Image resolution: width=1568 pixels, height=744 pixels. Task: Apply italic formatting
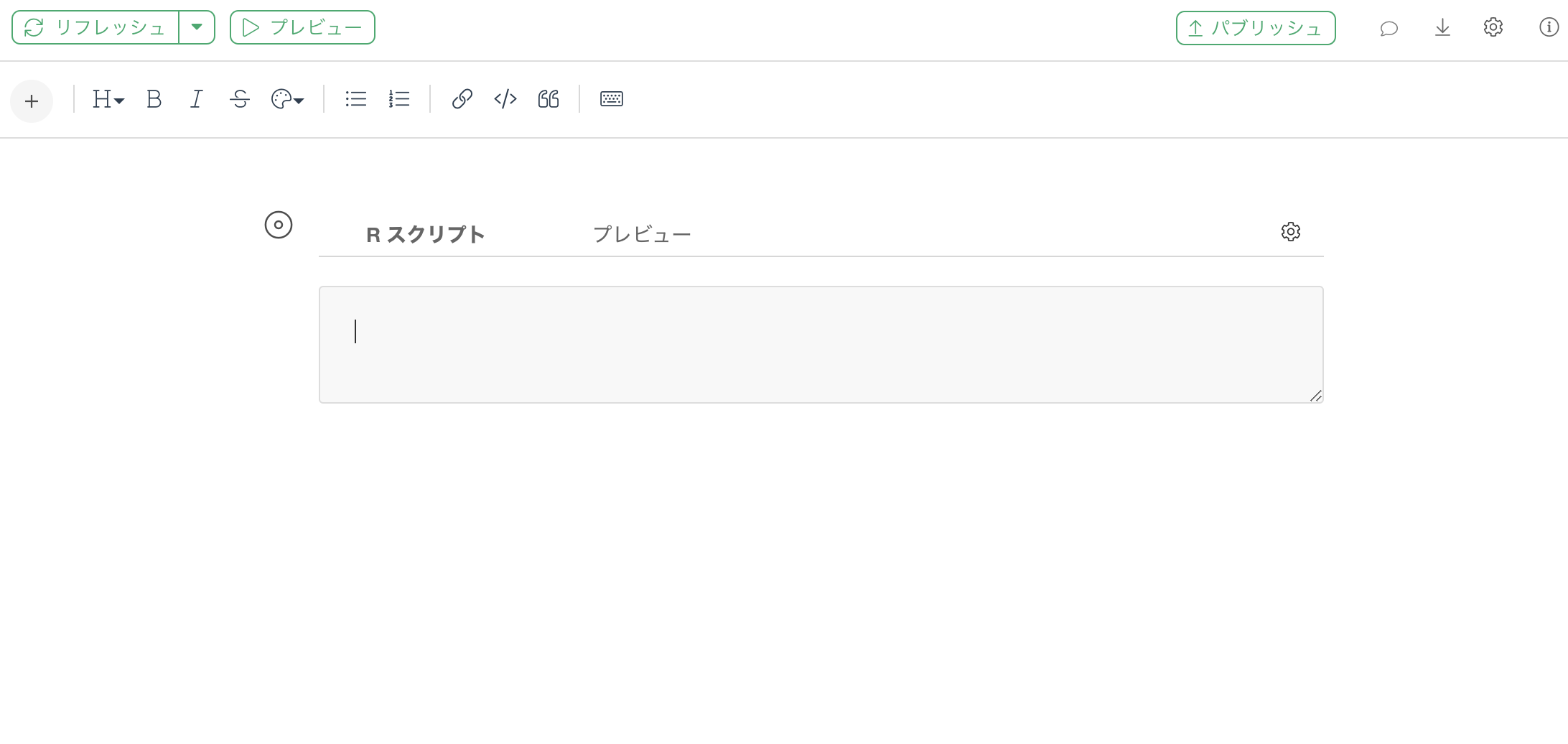tap(196, 99)
